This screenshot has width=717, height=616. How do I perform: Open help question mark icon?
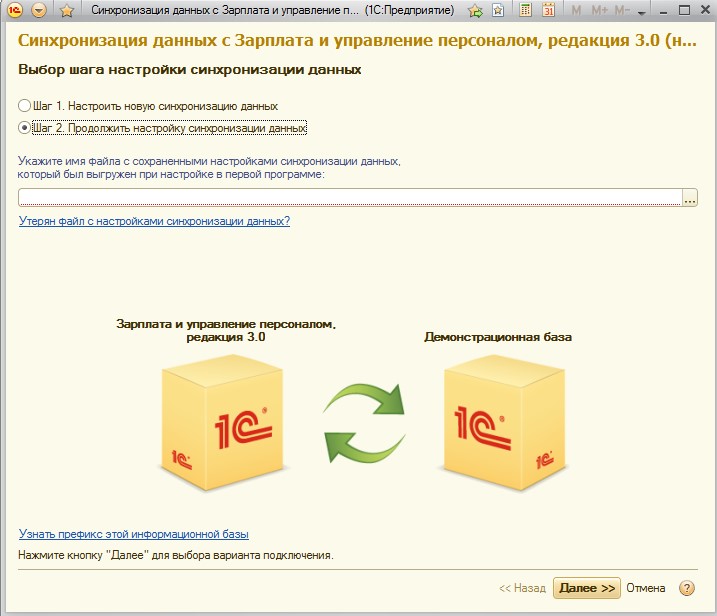click(687, 588)
